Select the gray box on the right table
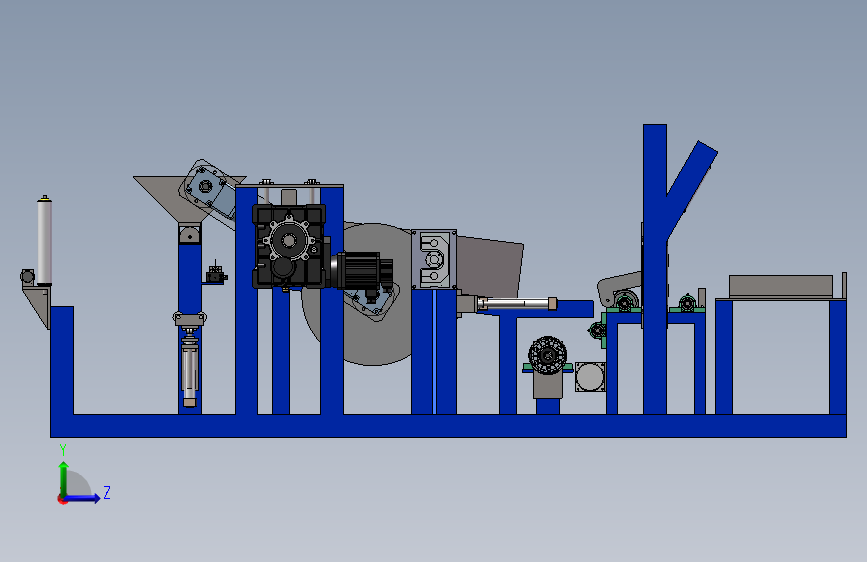 click(x=781, y=287)
